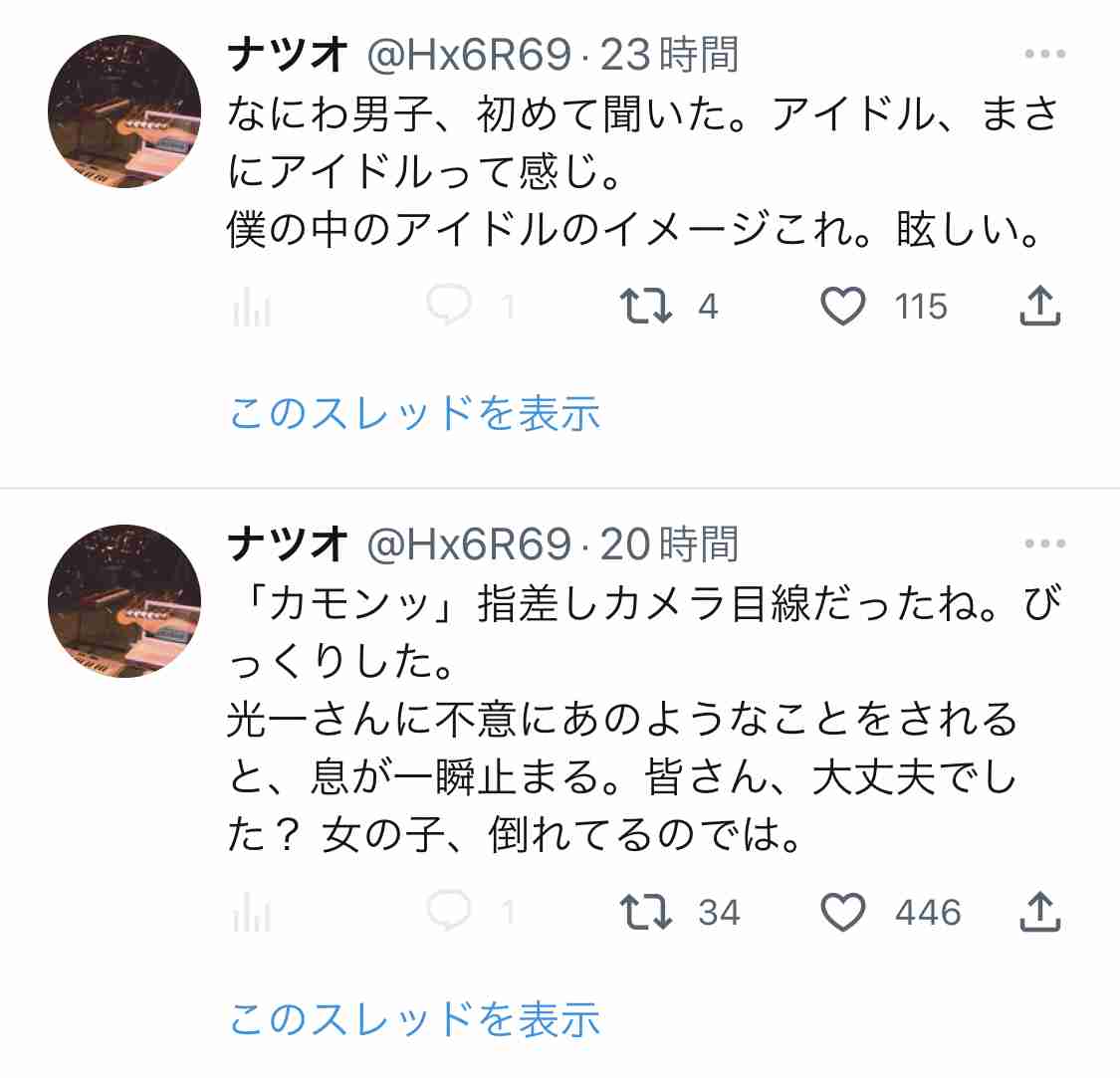Share the second tweet via share icon
This screenshot has width=1120, height=1078.
[x=1039, y=912]
